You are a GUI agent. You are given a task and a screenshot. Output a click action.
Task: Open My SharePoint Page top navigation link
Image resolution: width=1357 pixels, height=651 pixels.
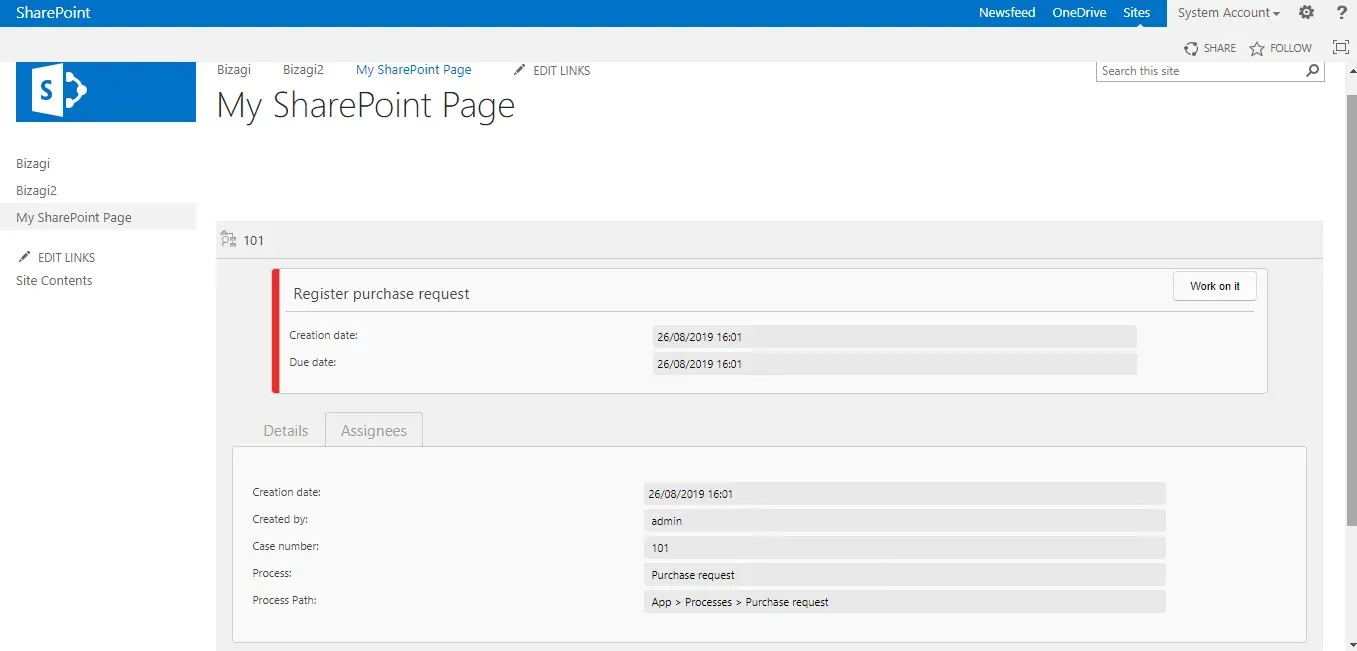(x=414, y=70)
